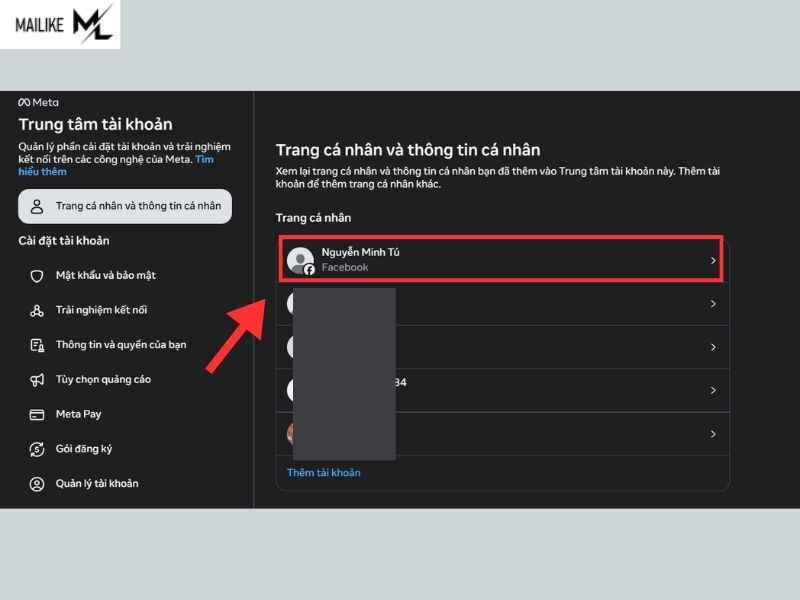The width and height of the screenshot is (800, 600).
Task: Open Nguyễn Minh Tú profile name
Action: [360, 253]
